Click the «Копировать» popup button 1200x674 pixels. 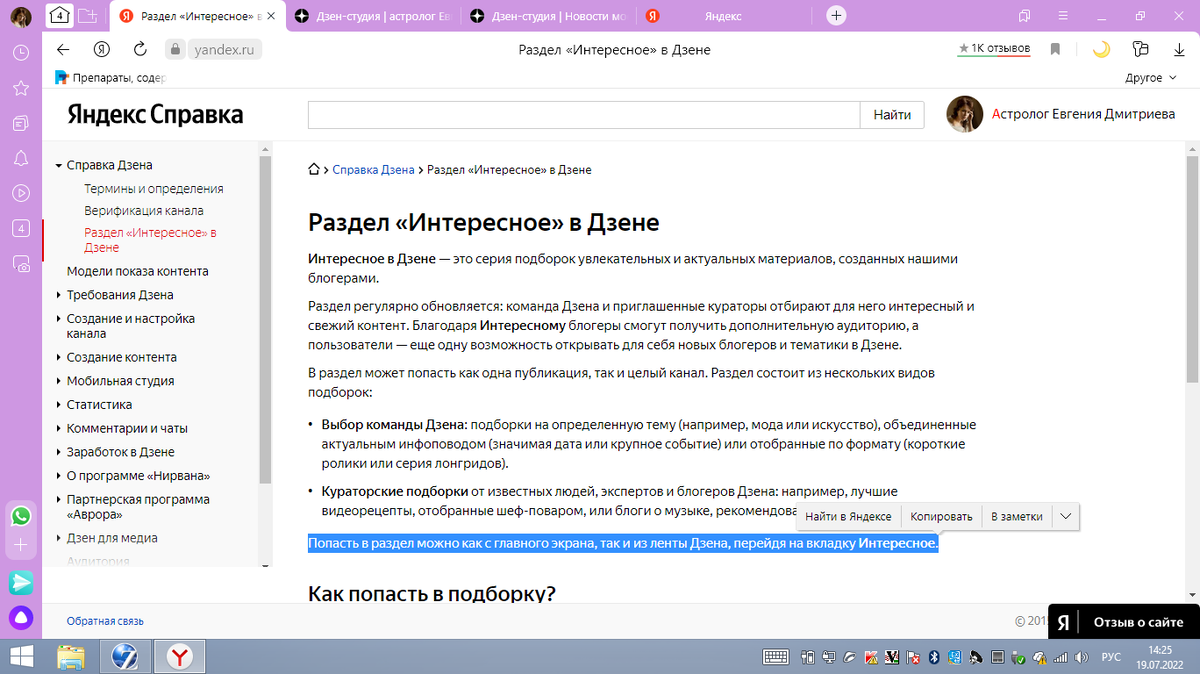pyautogui.click(x=941, y=516)
